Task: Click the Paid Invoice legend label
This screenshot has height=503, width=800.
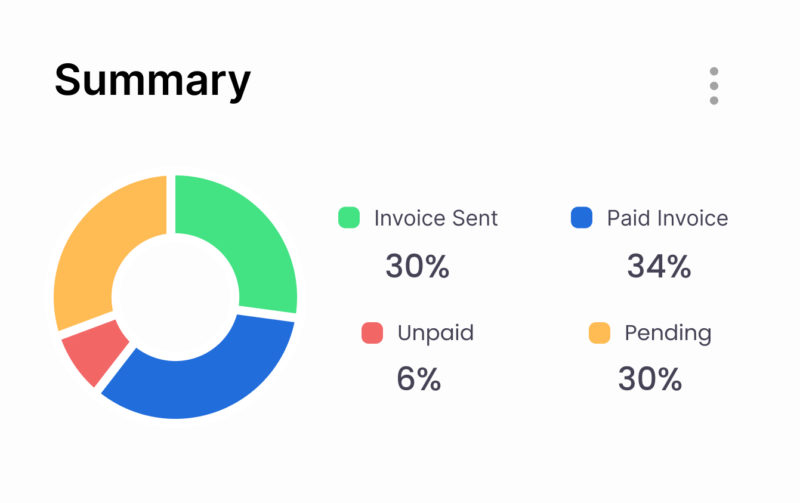Action: pyautogui.click(x=667, y=218)
